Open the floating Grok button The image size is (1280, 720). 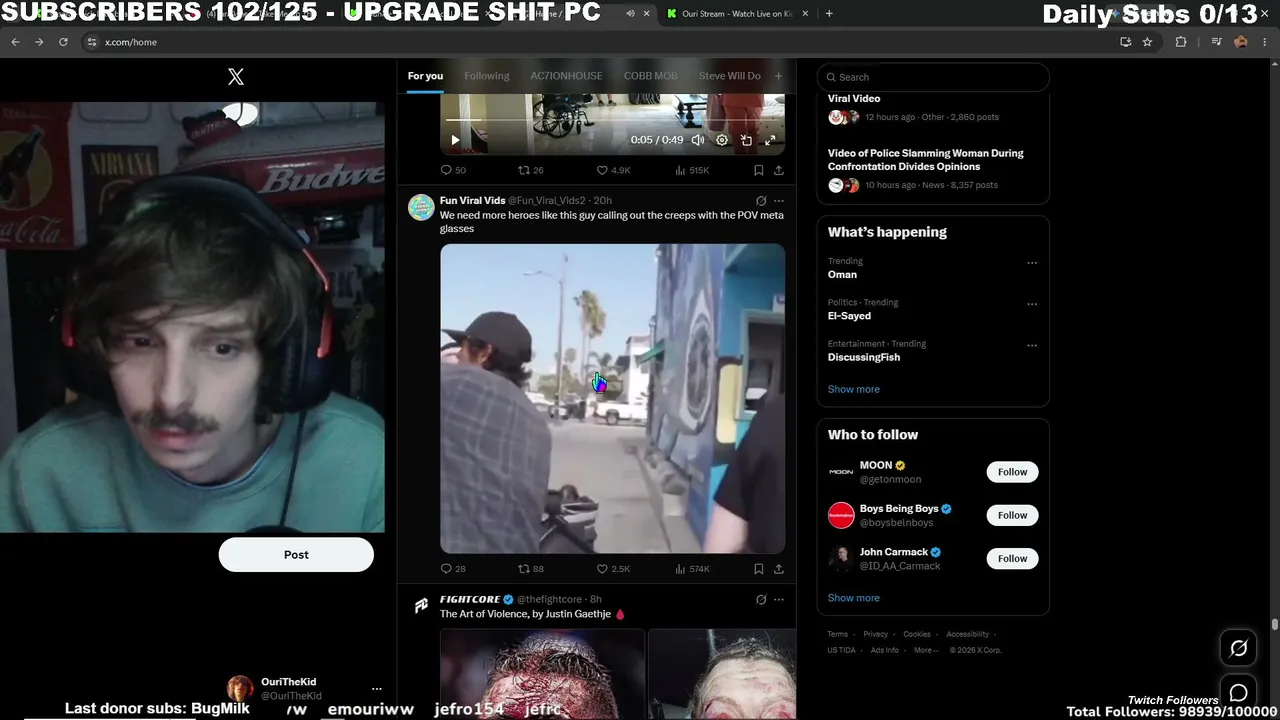pyautogui.click(x=1238, y=649)
